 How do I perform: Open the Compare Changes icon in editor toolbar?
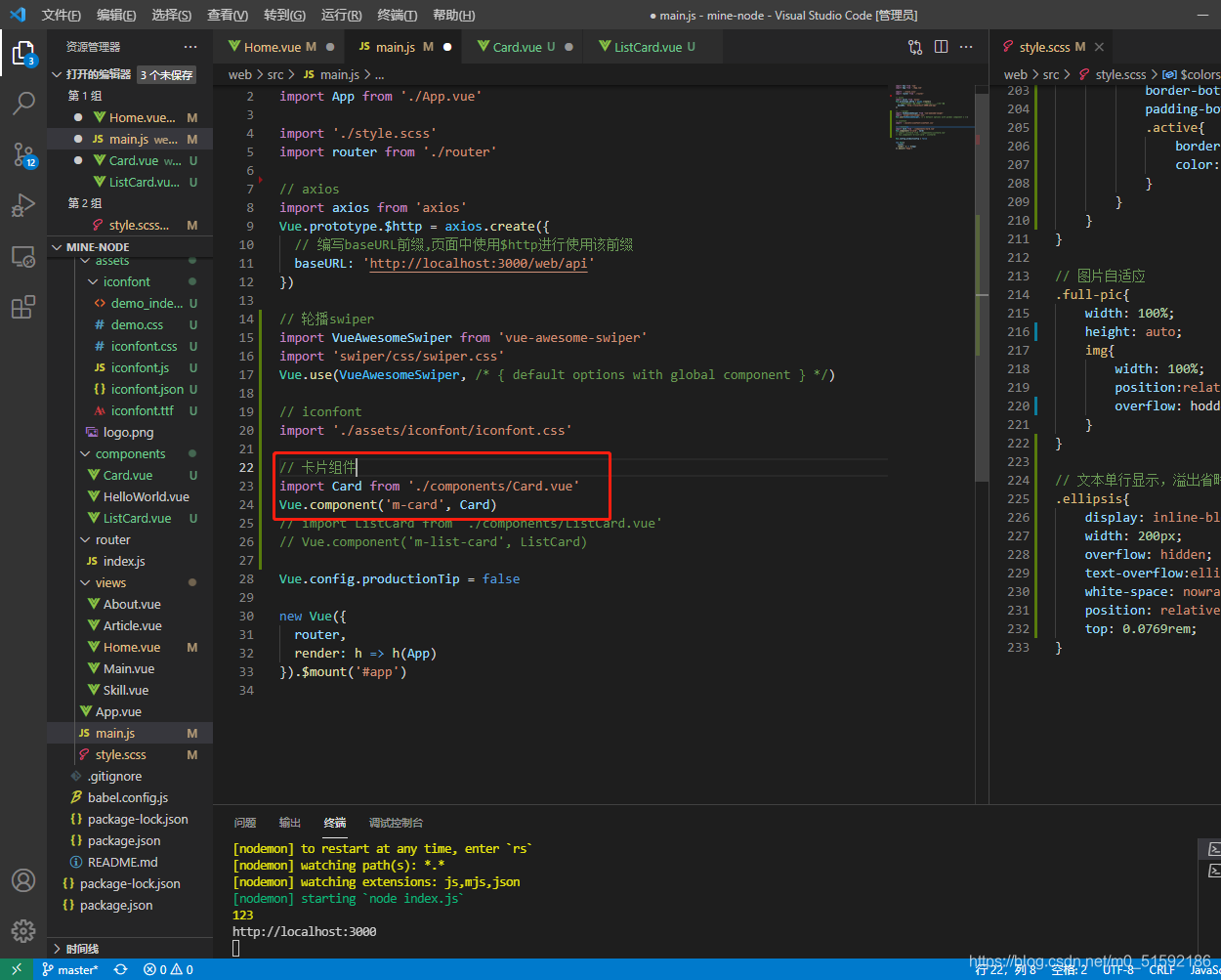point(915,47)
